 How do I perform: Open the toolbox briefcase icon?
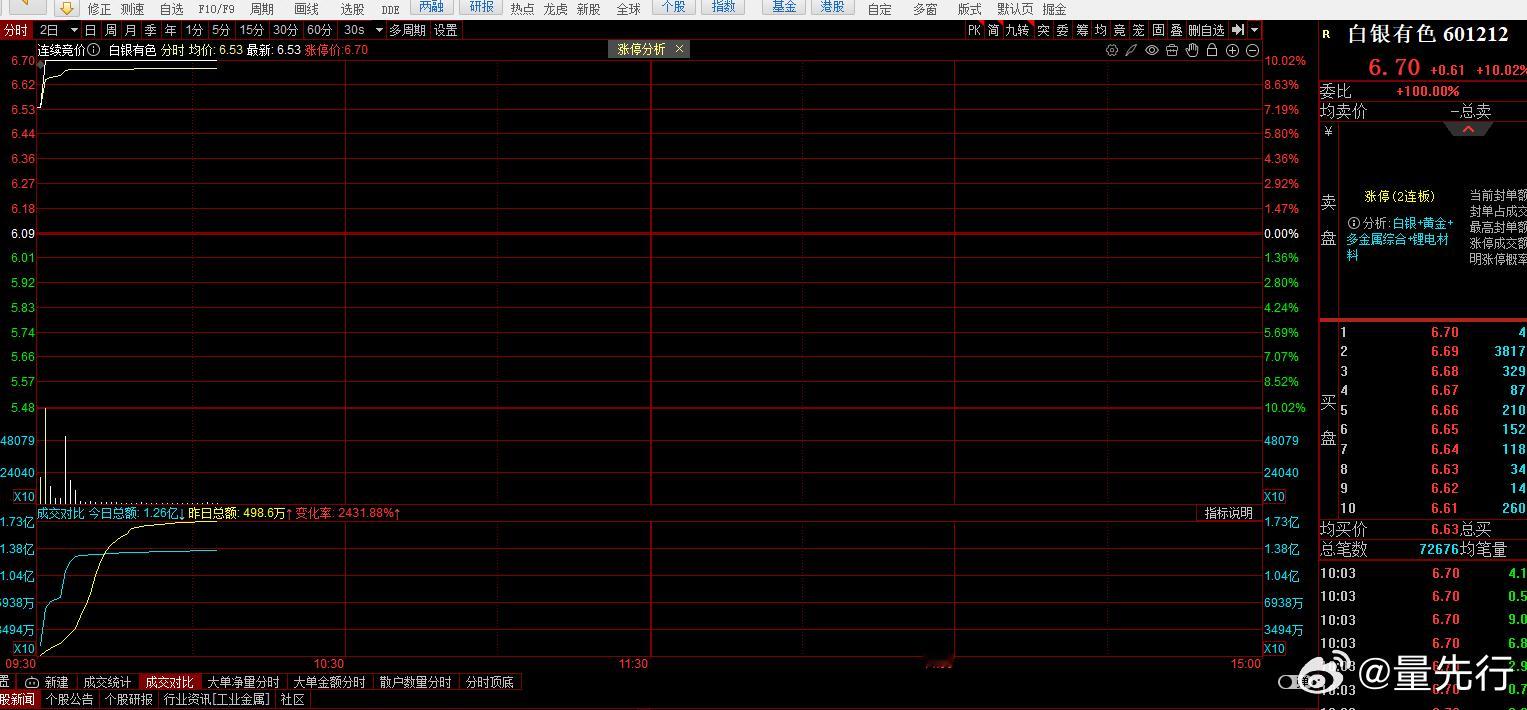(1172, 50)
